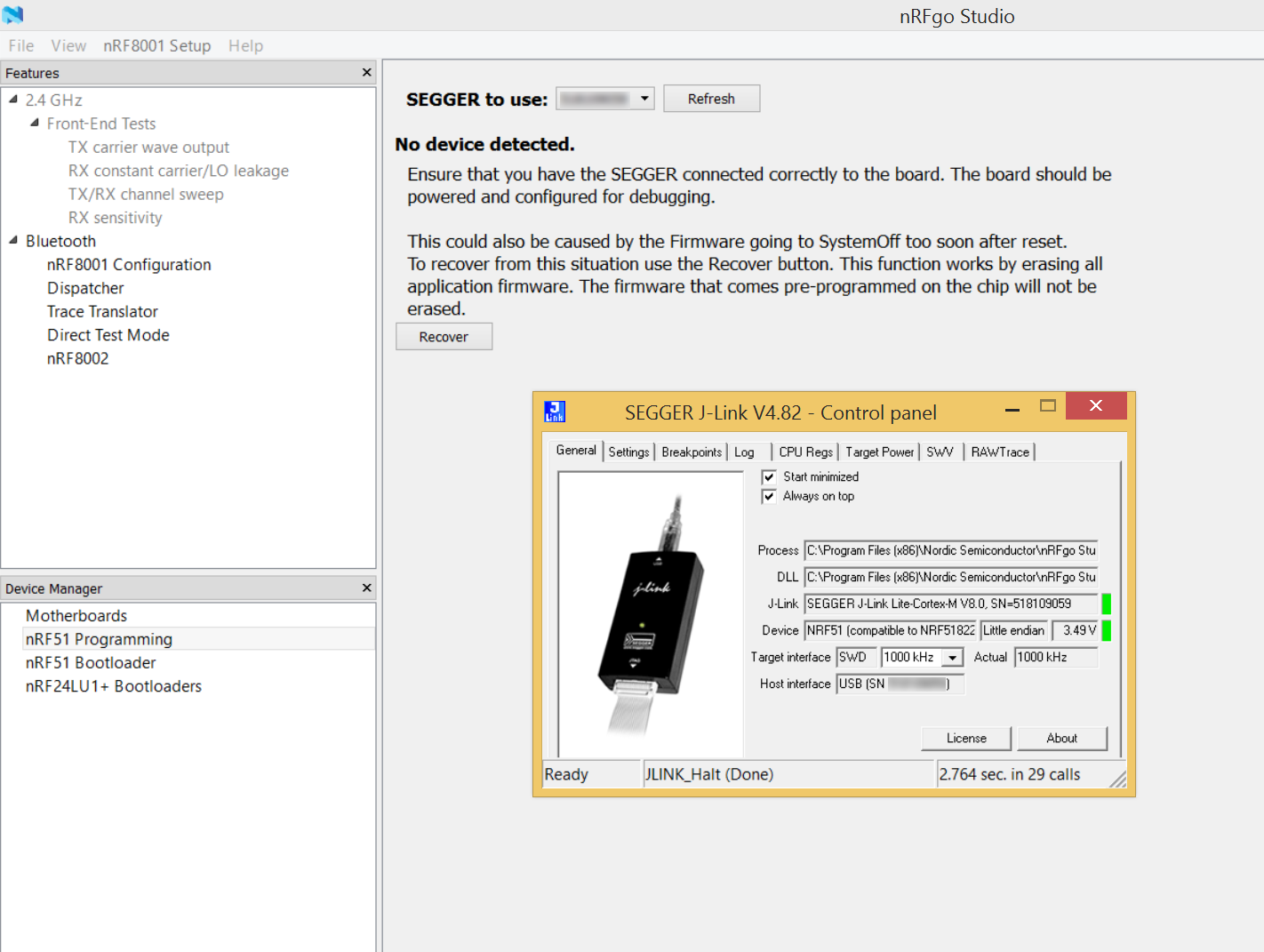Click the Little endian field
Image resolution: width=1264 pixels, height=952 pixels.
[1014, 630]
